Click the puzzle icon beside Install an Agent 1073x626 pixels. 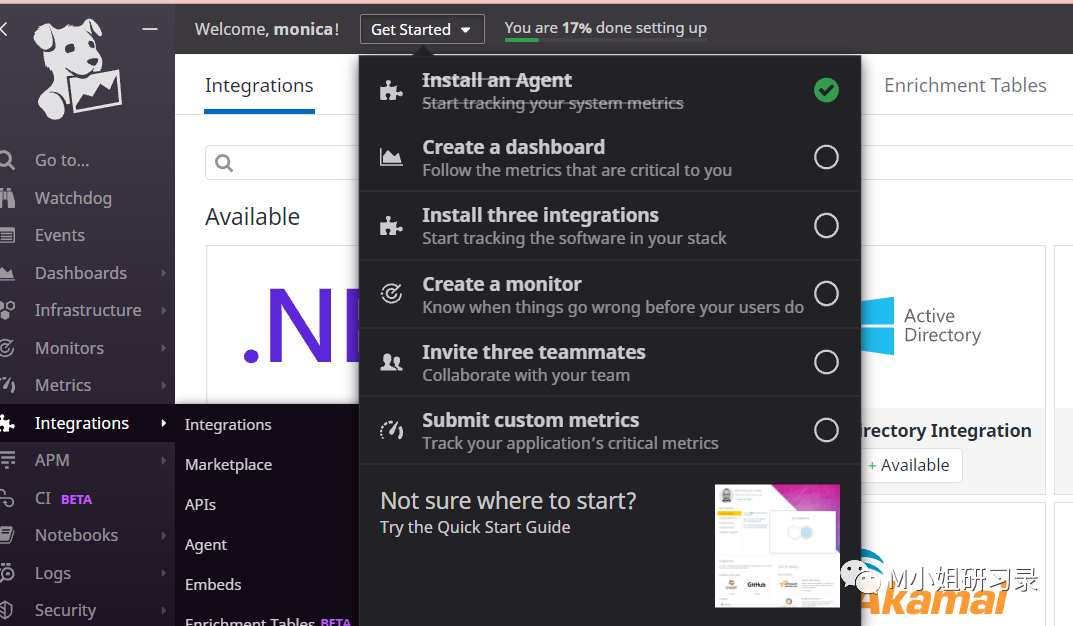391,90
